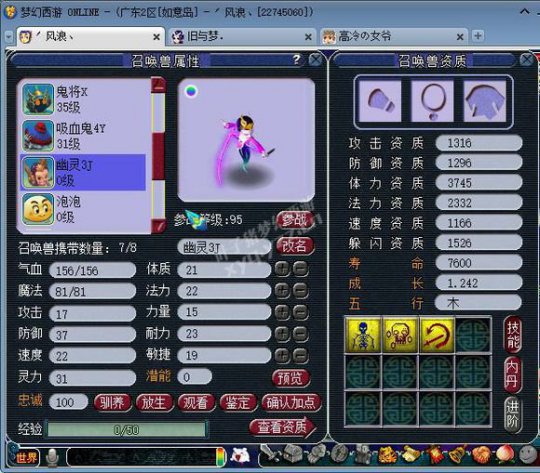Click the 放生 release button

click(x=154, y=403)
